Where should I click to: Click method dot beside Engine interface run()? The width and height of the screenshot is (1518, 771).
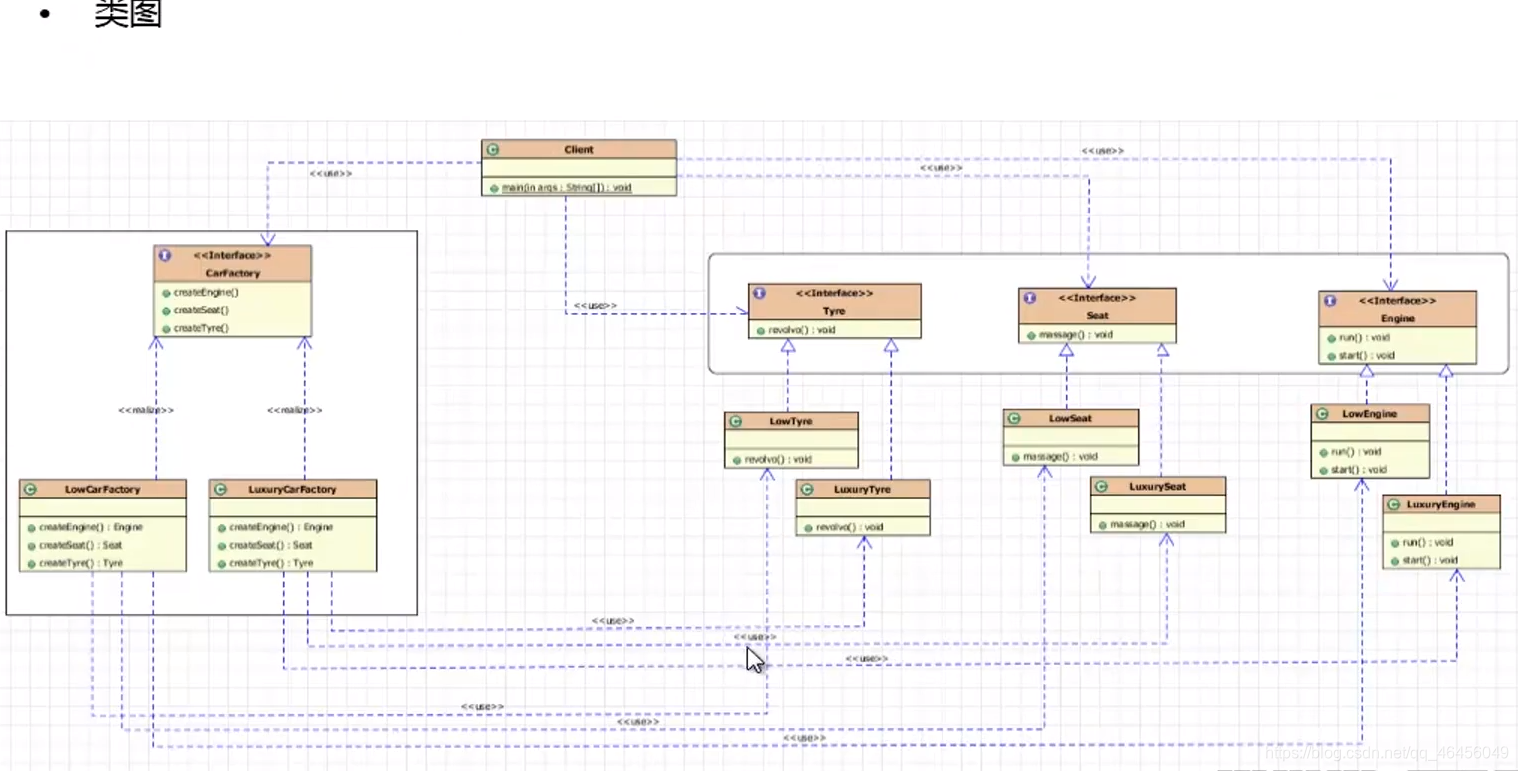(x=1331, y=338)
